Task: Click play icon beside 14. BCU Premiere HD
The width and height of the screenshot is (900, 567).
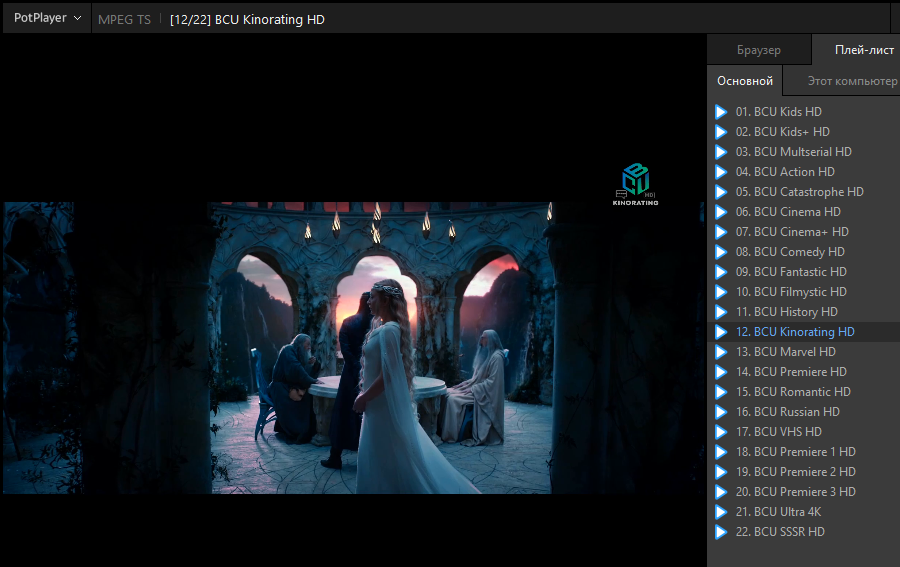Action: point(721,372)
